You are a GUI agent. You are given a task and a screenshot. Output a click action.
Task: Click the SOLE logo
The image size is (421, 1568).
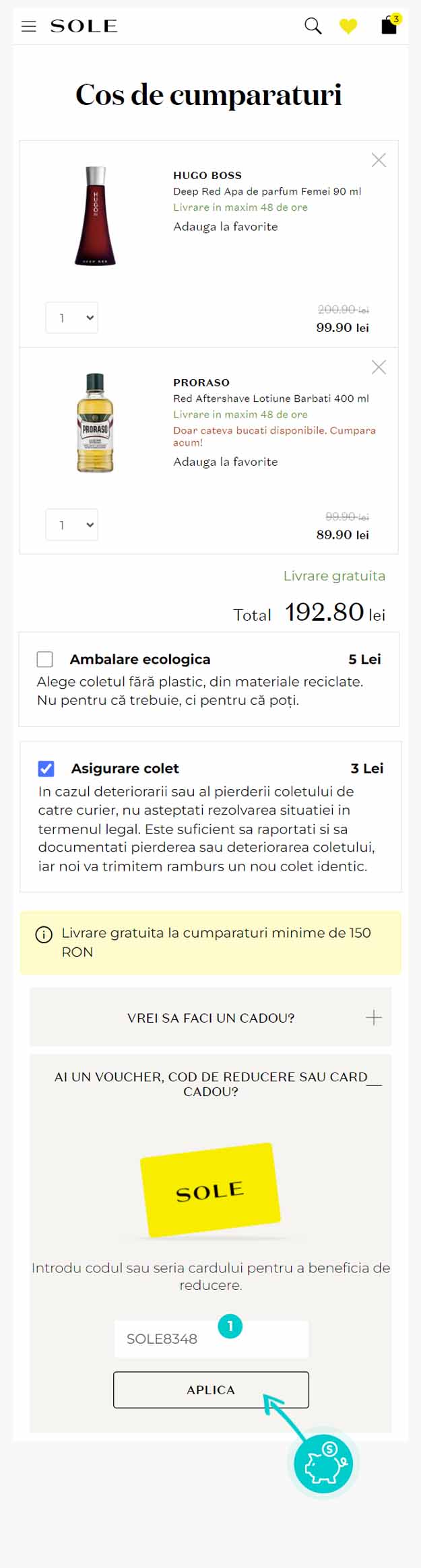click(84, 26)
